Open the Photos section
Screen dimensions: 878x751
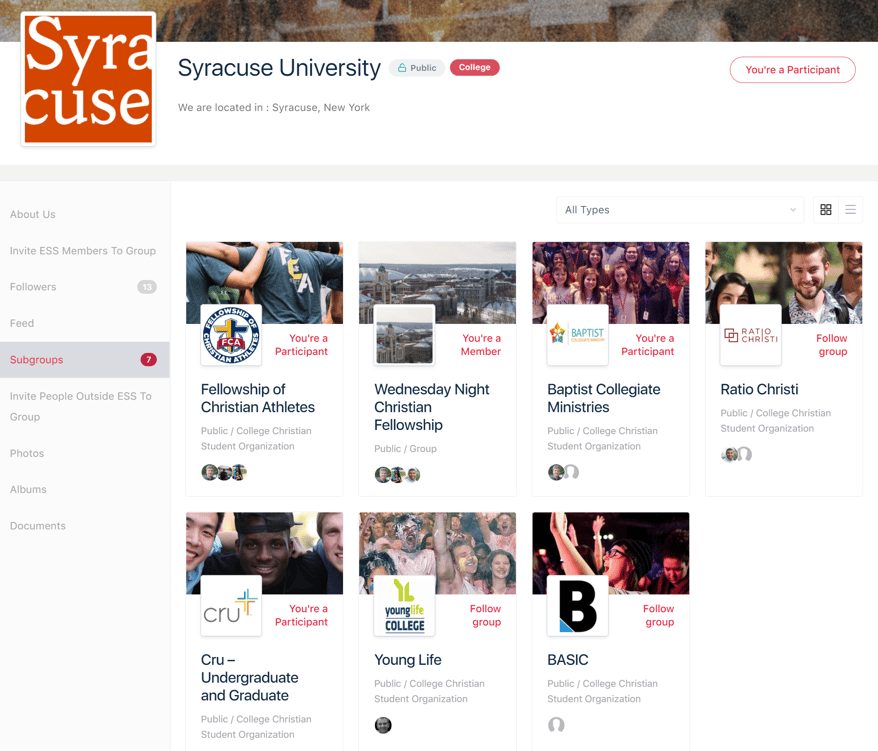coord(27,453)
